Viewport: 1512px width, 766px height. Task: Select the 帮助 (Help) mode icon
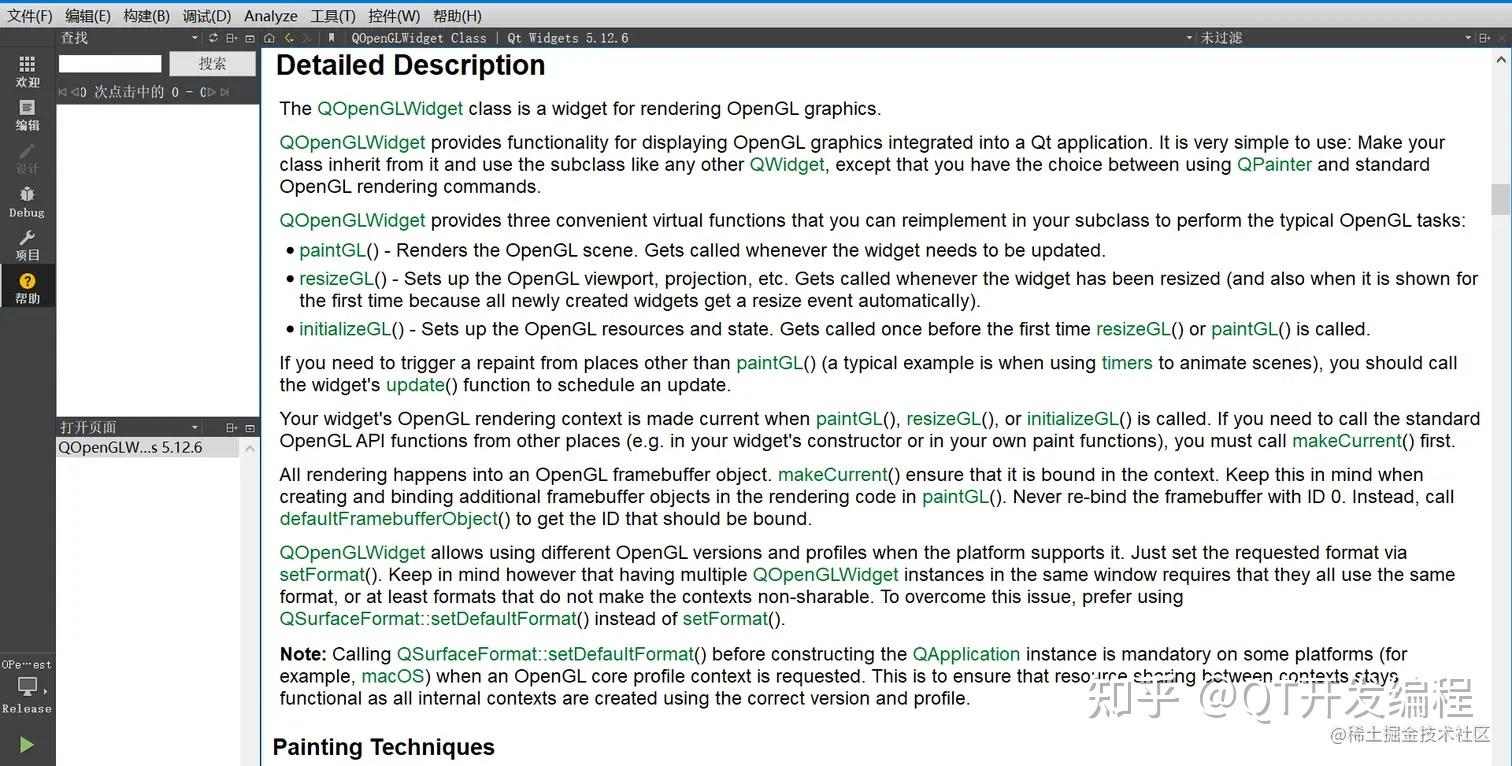click(x=26, y=291)
